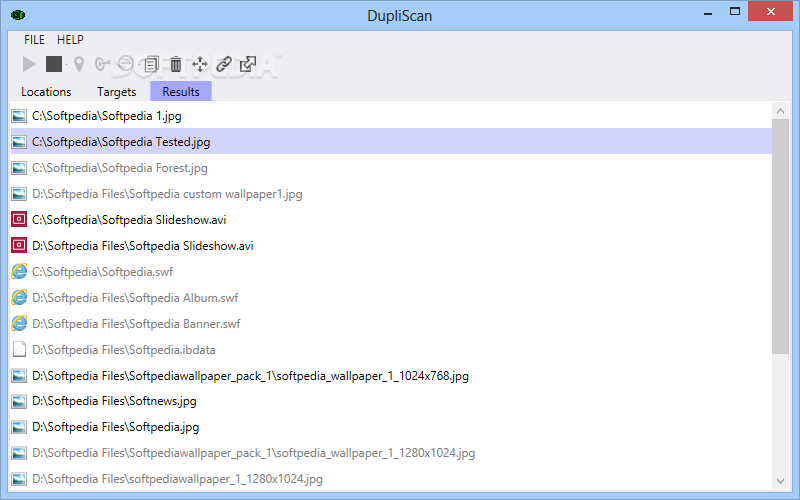800x500 pixels.
Task: Select the Results tab
Action: point(181,91)
